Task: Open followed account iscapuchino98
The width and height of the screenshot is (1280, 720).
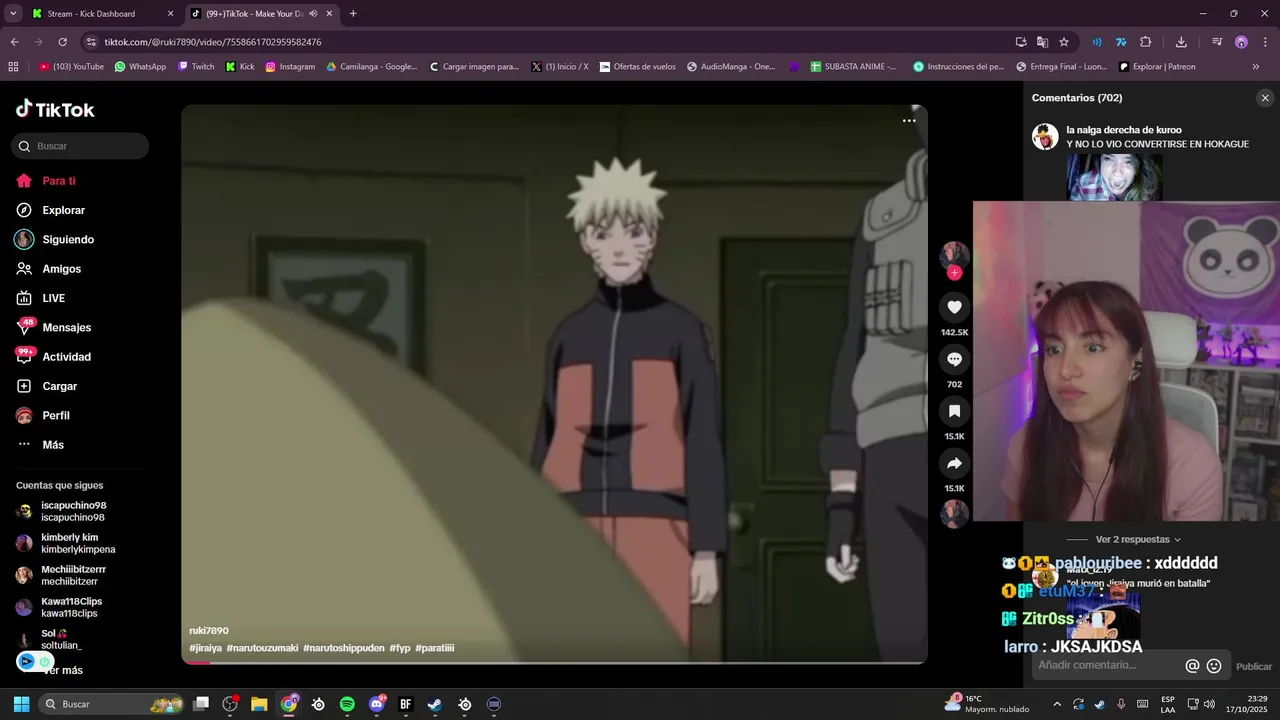Action: click(73, 511)
